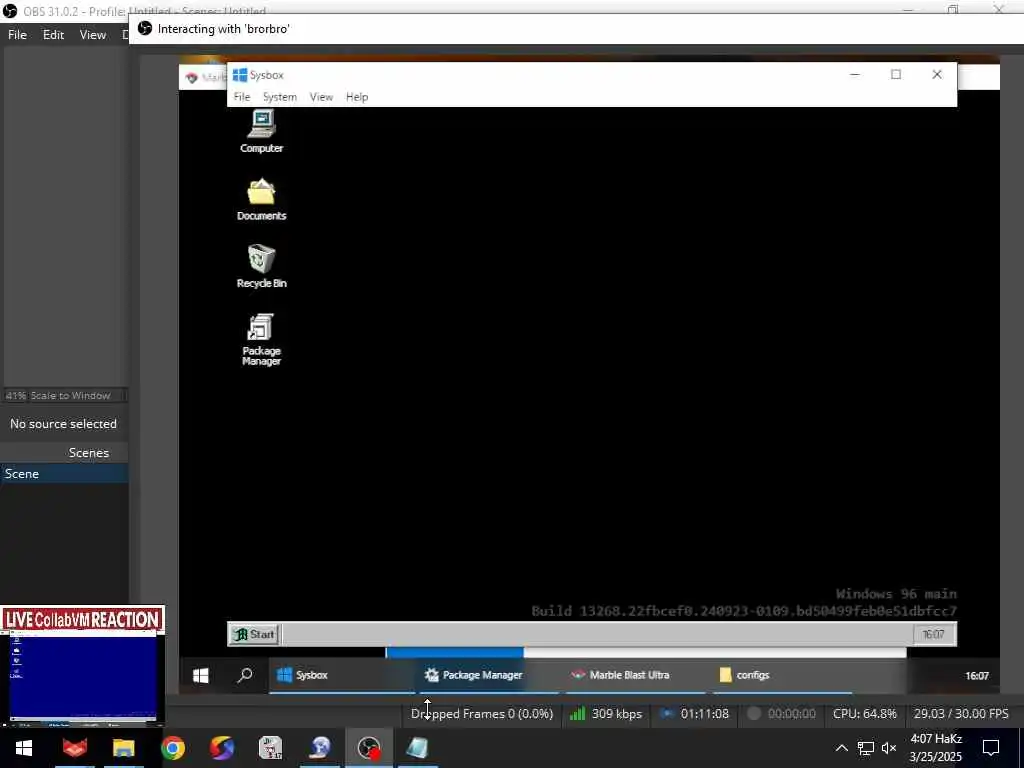This screenshot has height=768, width=1024.
Task: Click the 00:00:00 recording time
Action: point(792,714)
